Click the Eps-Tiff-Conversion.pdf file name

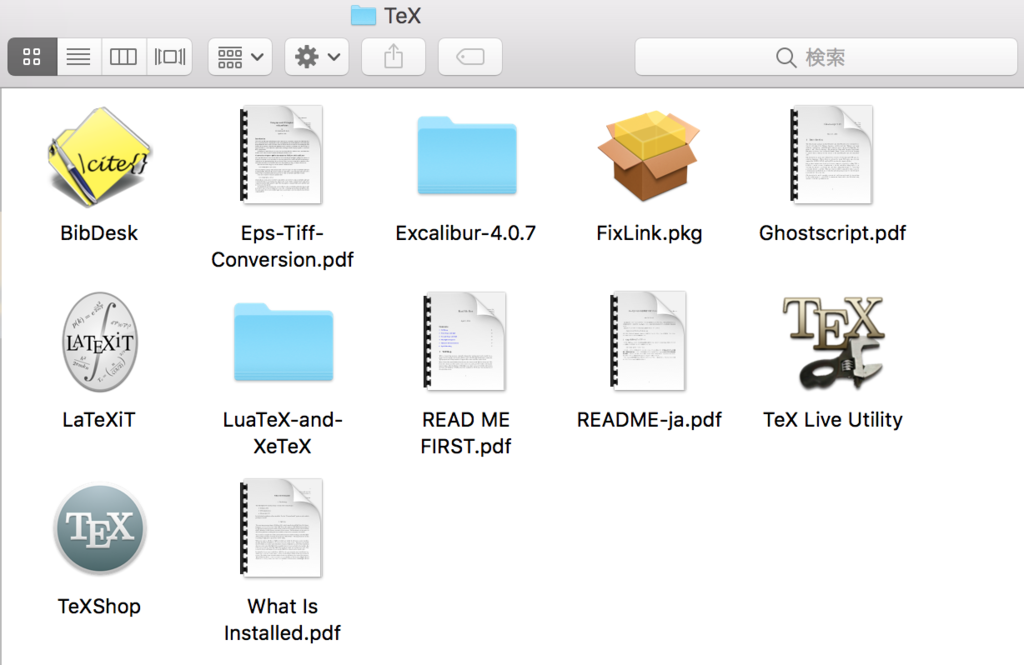click(x=282, y=246)
